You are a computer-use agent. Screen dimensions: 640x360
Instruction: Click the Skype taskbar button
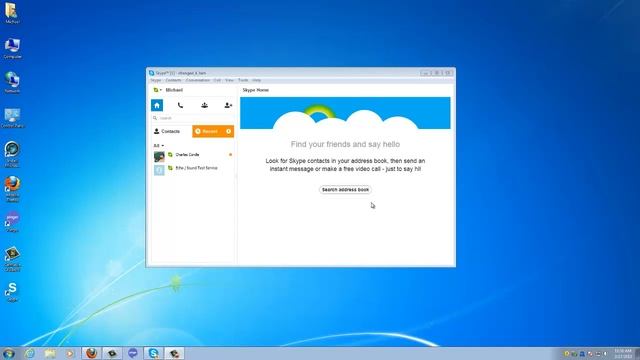click(x=153, y=353)
